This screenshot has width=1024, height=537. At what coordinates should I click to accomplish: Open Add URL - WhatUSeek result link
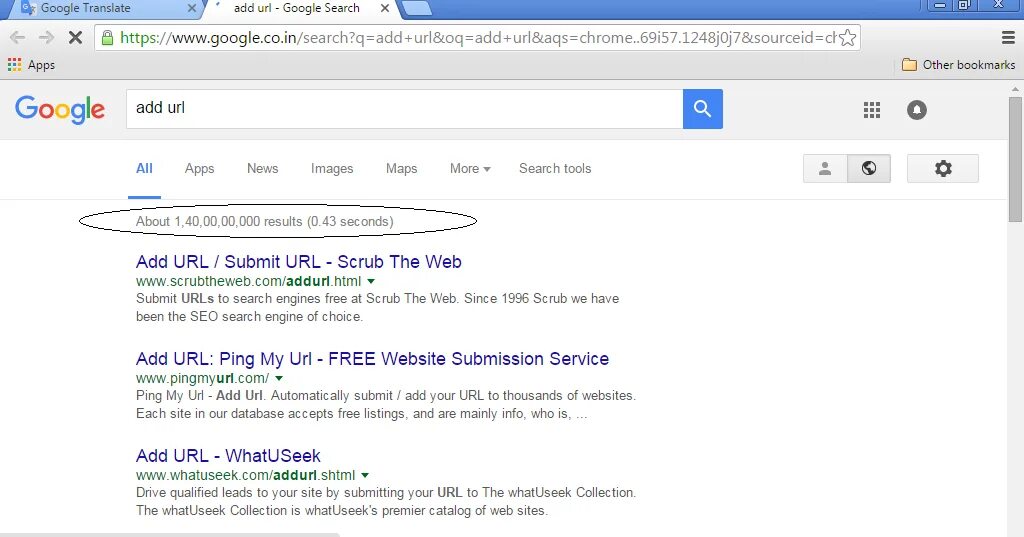pos(228,455)
